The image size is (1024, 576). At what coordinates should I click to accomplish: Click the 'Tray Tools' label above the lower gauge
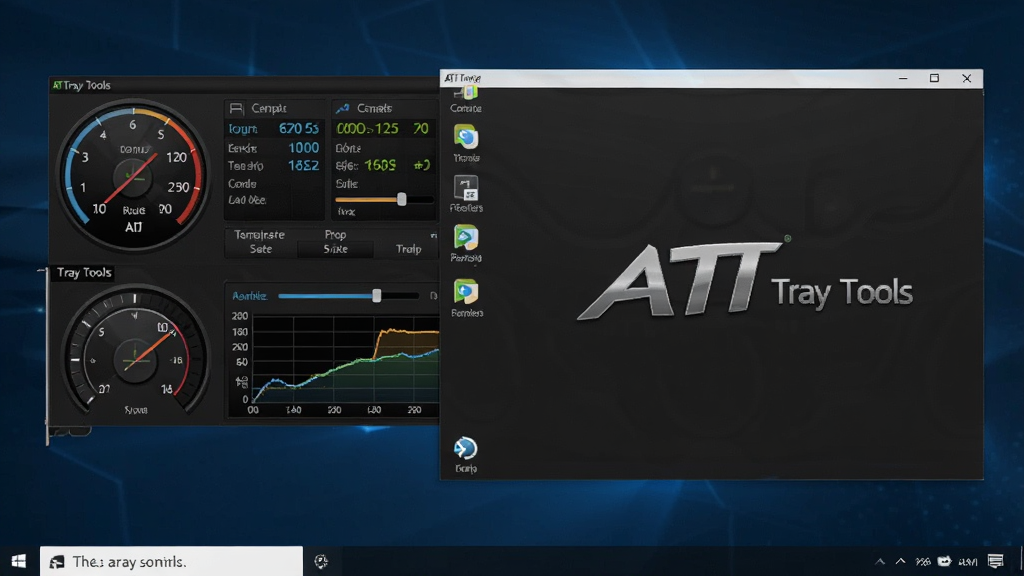(84, 272)
